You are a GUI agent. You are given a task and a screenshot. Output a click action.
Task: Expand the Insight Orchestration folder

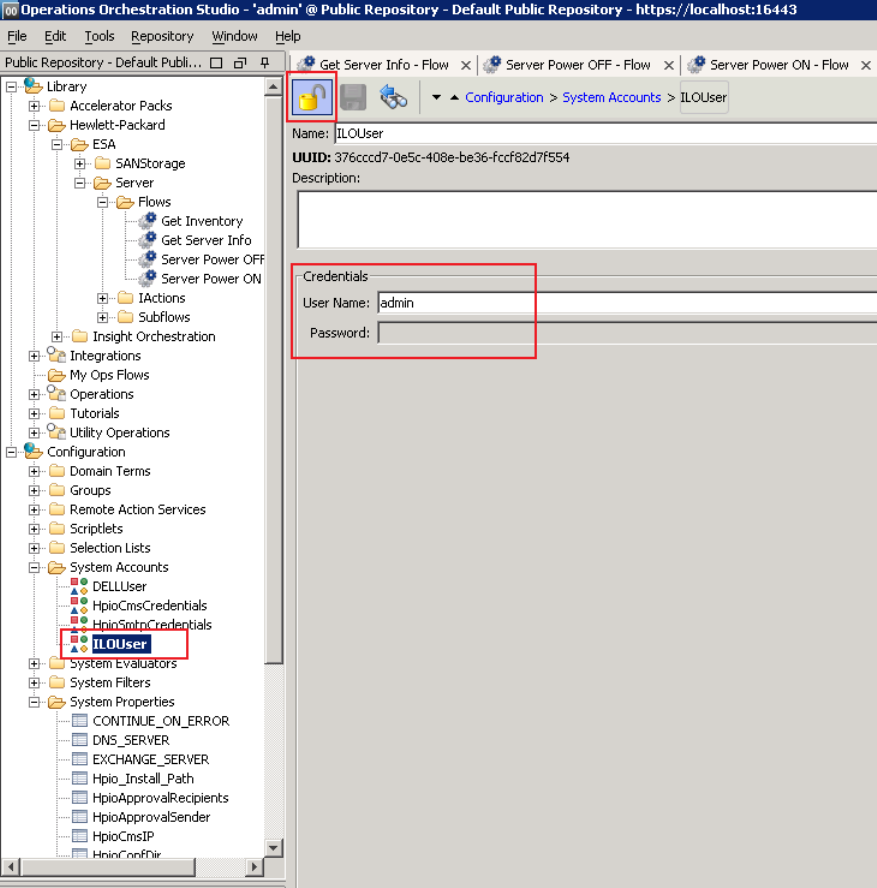[x=58, y=337]
